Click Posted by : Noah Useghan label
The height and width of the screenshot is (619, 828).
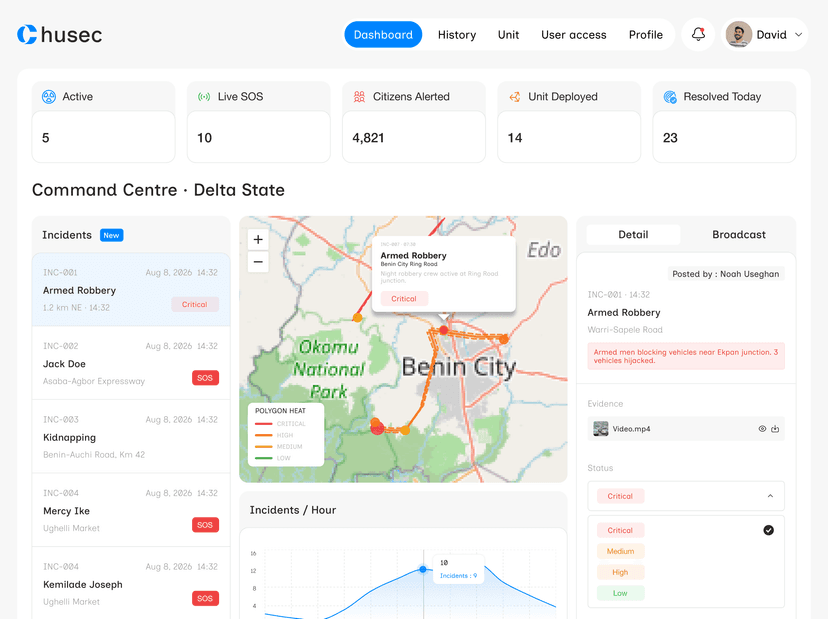726,274
